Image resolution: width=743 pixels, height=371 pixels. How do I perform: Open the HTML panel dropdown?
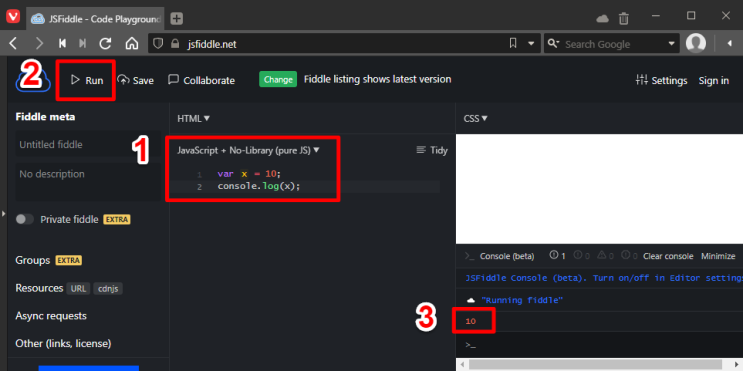(x=193, y=118)
